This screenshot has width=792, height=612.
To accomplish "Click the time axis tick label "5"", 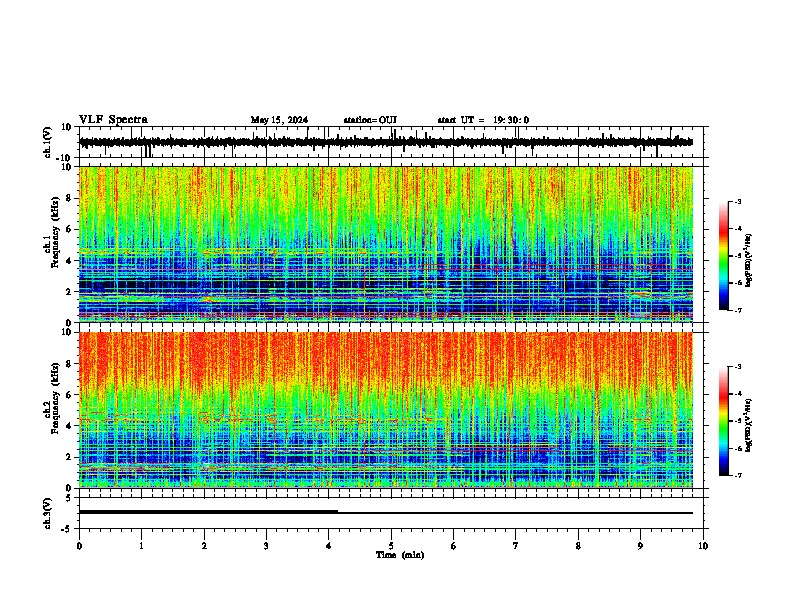I will point(391,546).
